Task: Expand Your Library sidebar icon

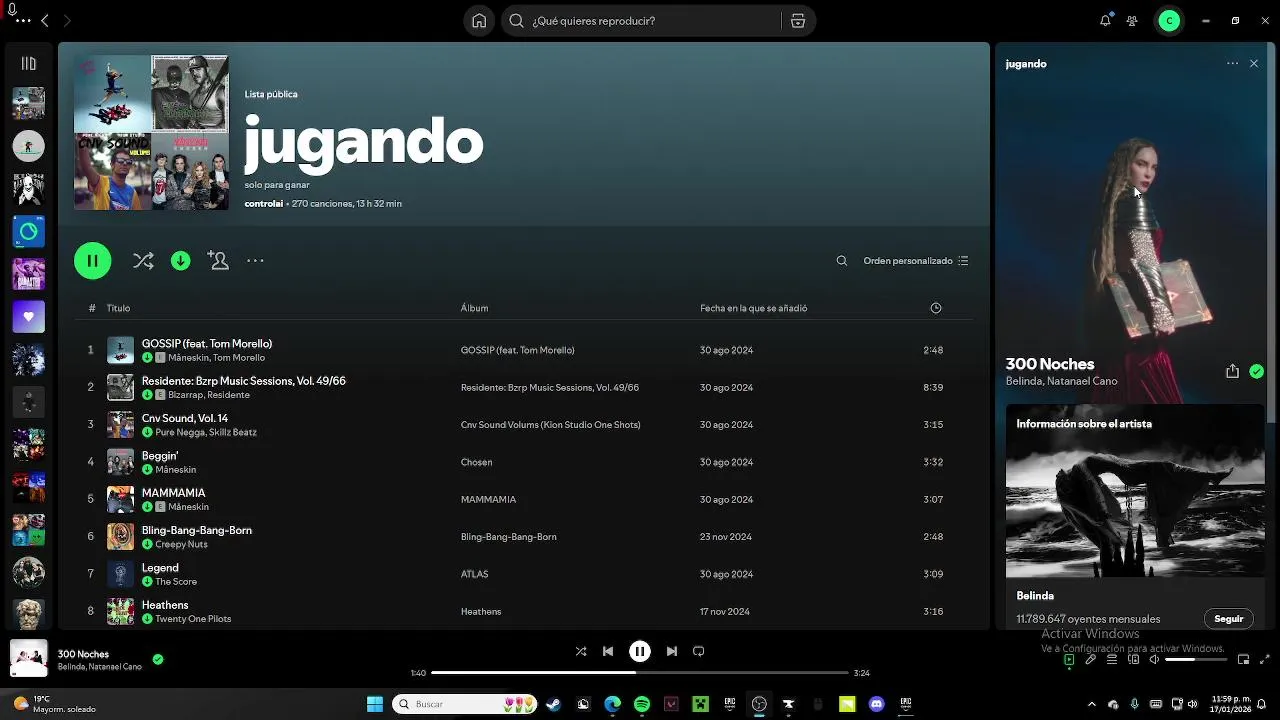Action: pos(29,63)
